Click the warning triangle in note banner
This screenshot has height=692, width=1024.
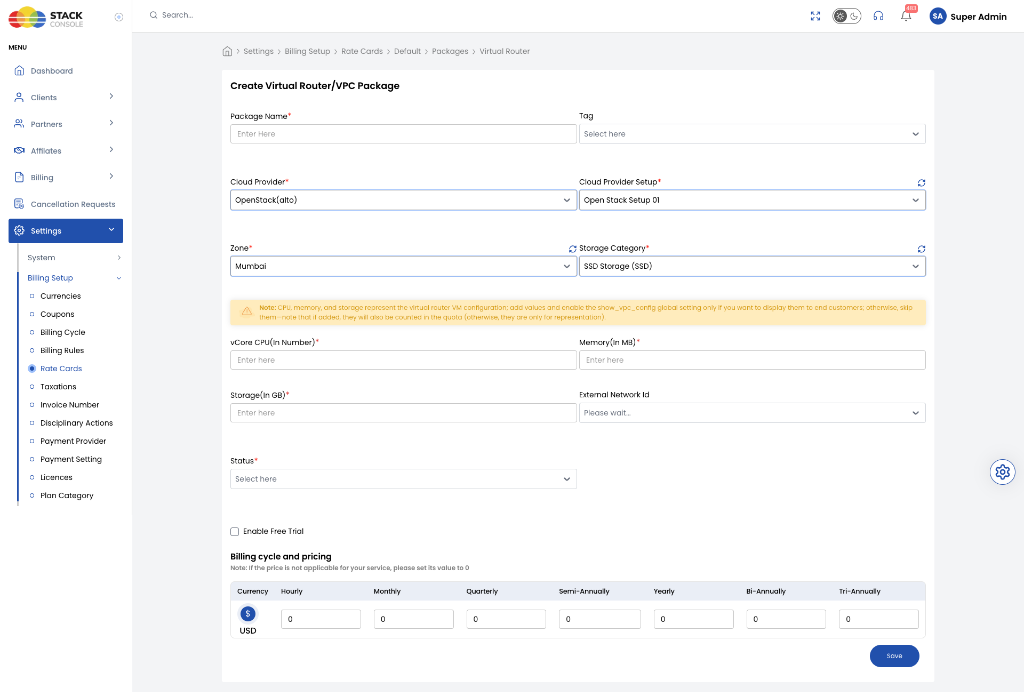[x=247, y=311]
